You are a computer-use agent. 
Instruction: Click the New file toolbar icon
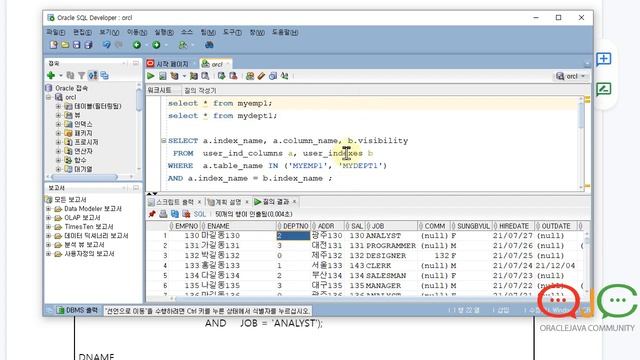pyautogui.click(x=53, y=45)
